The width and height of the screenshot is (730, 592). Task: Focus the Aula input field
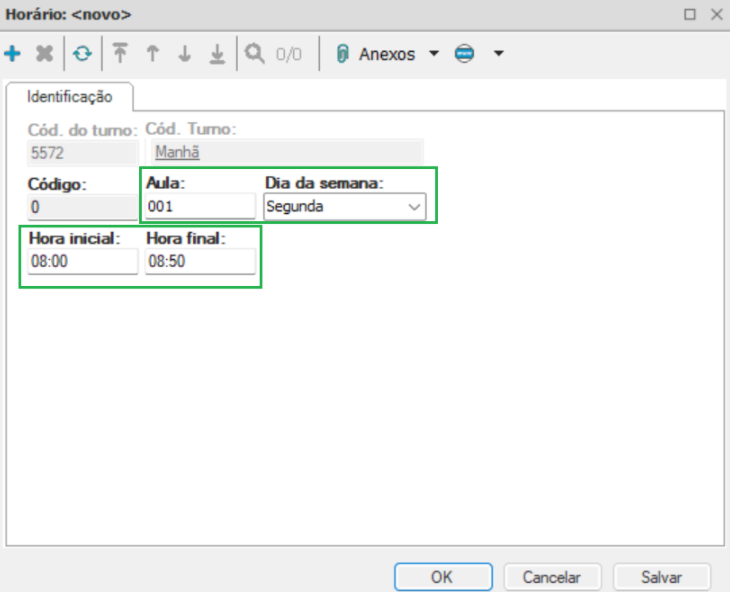pyautogui.click(x=200, y=206)
